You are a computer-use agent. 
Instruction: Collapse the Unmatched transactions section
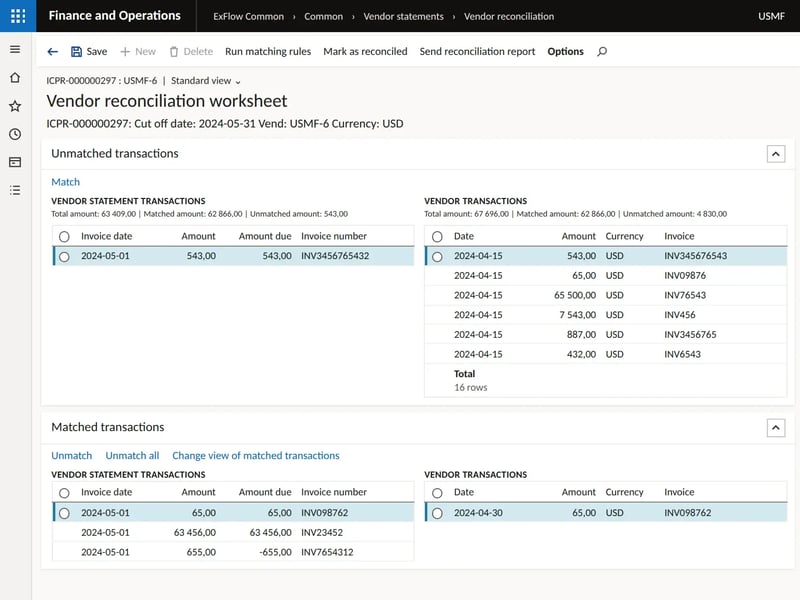coord(776,154)
